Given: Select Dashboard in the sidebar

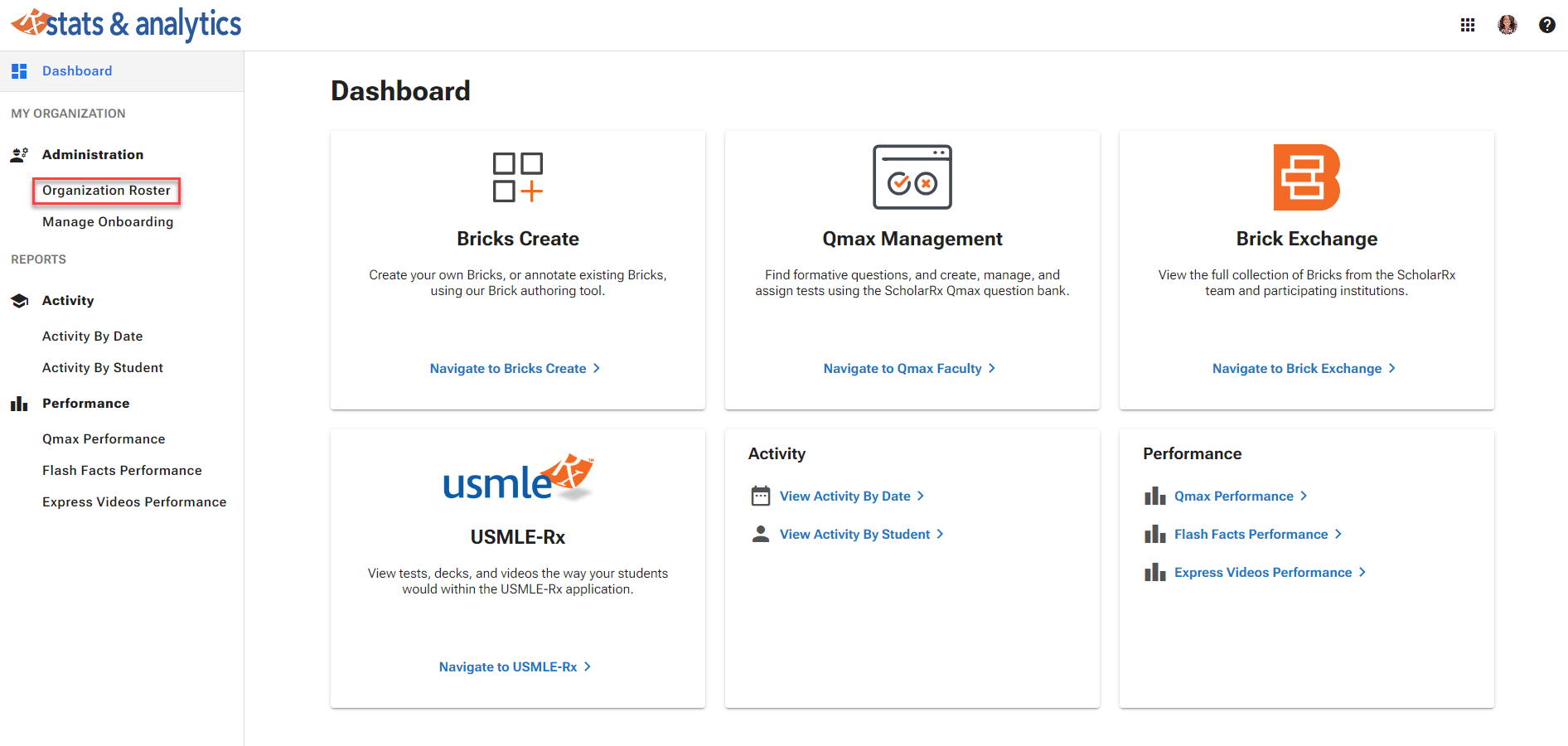Looking at the screenshot, I should (x=77, y=71).
